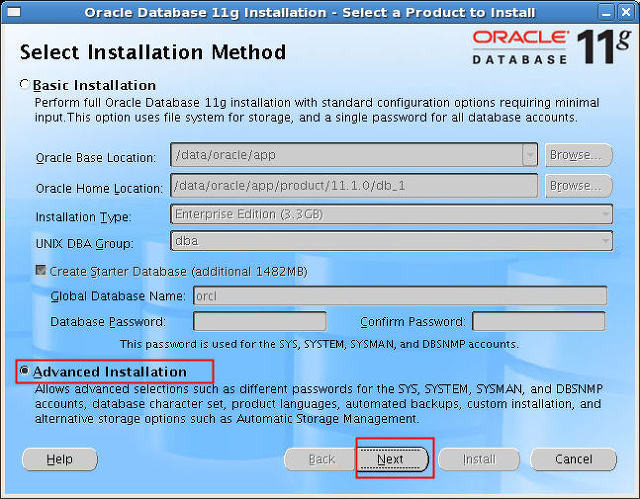Click Browse for Oracle Home Location
This screenshot has height=499, width=640.
[579, 186]
